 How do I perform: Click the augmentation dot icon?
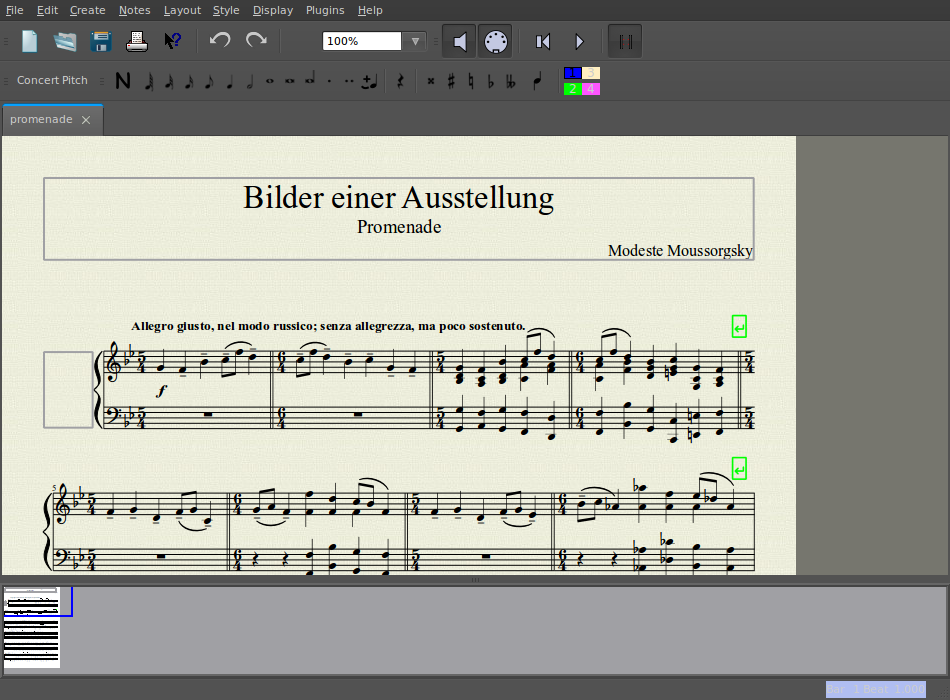(x=329, y=81)
